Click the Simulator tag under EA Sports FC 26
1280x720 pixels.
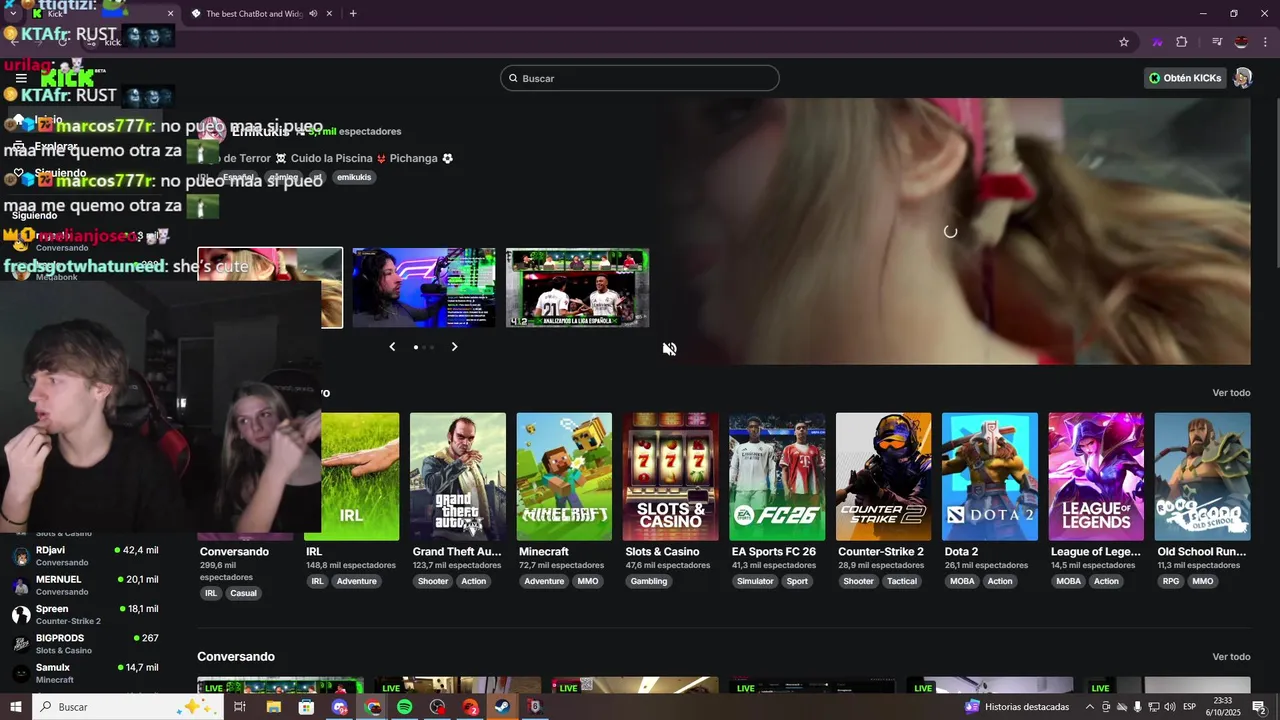pyautogui.click(x=755, y=581)
